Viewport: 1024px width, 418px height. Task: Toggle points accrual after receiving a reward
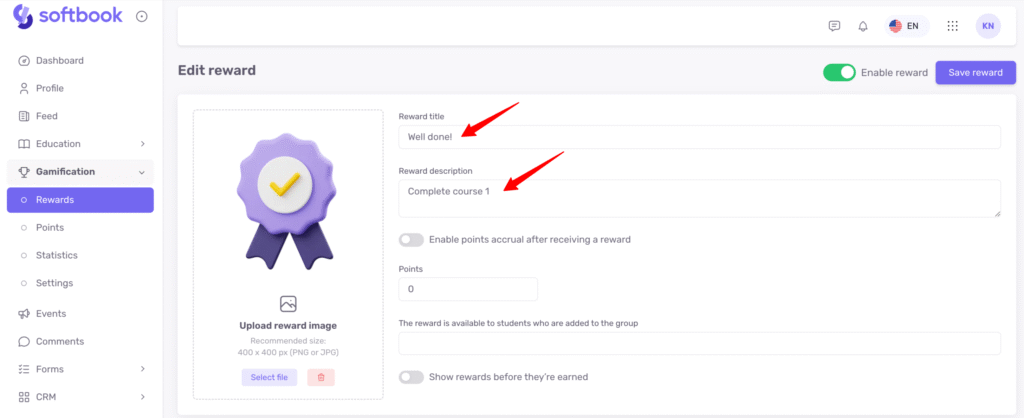tap(411, 239)
